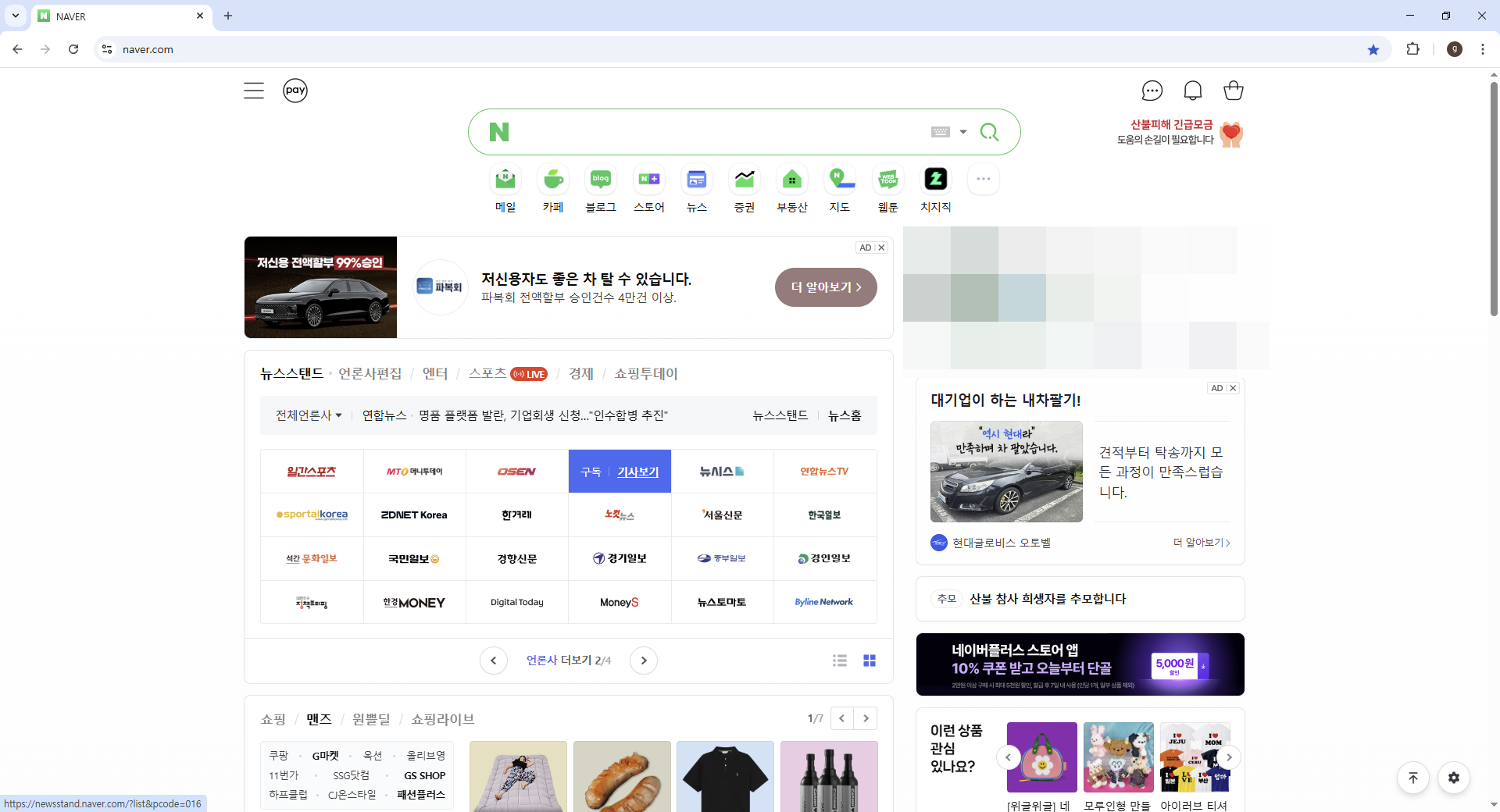Click the 기사보기 view articles link
Image resolution: width=1500 pixels, height=812 pixels.
(638, 472)
